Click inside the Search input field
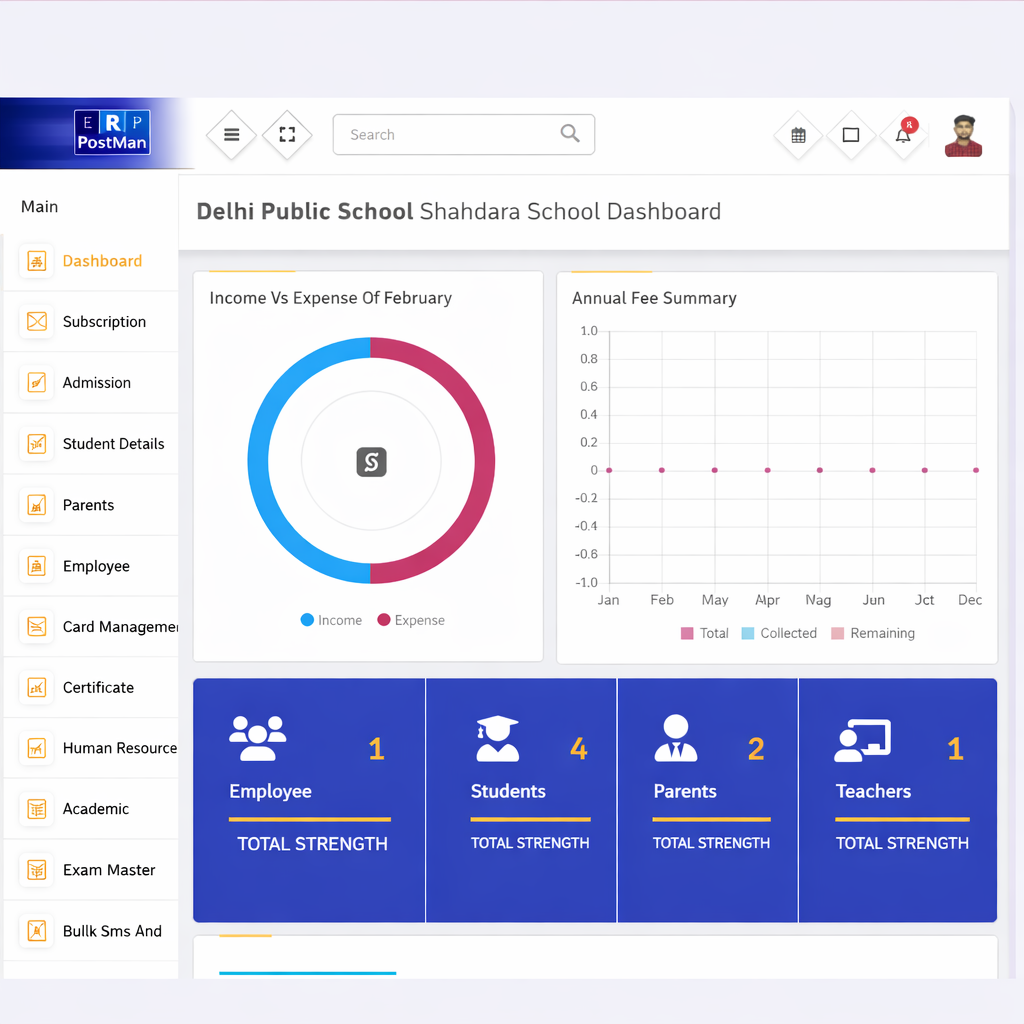 click(450, 134)
